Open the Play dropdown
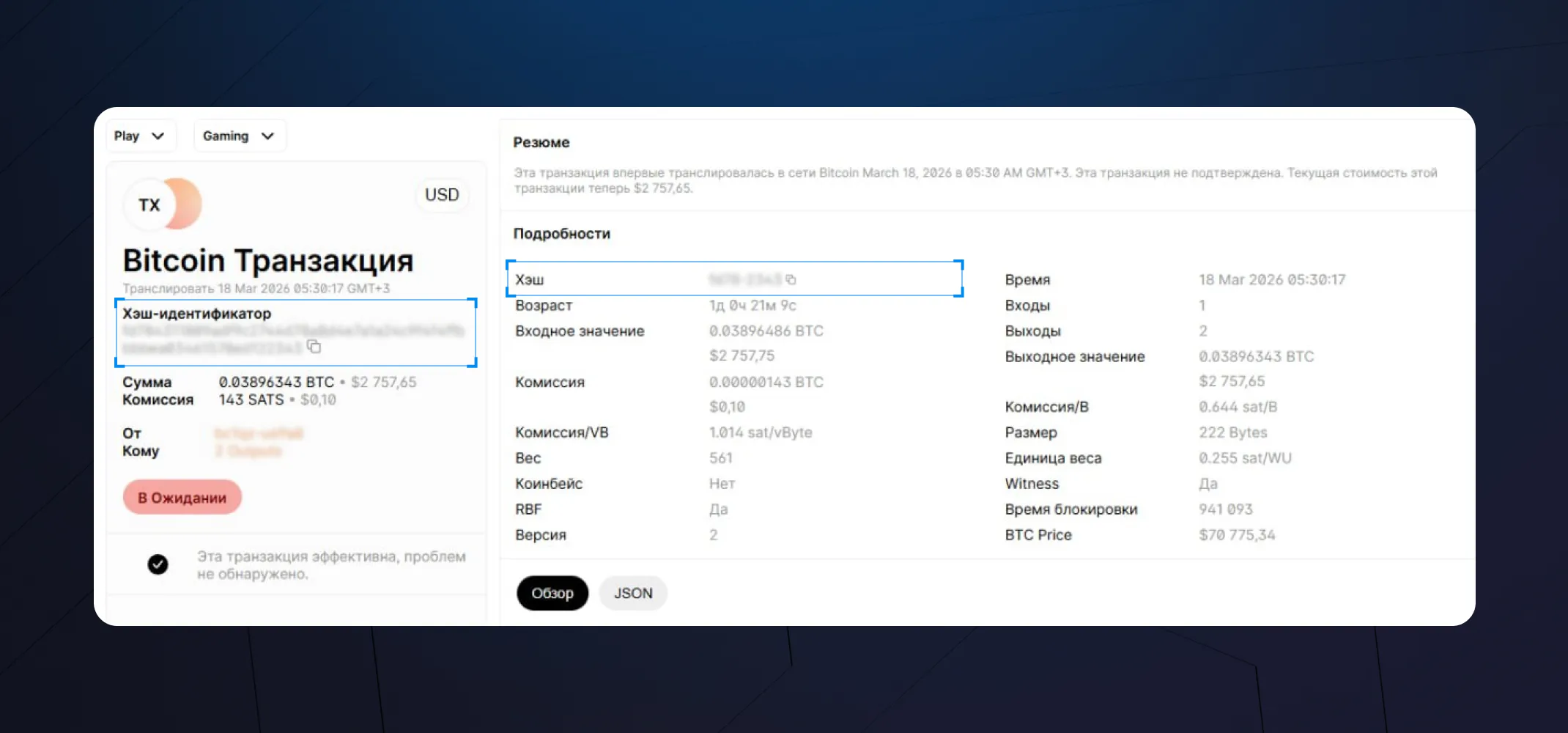Viewport: 1568px width, 733px height. [x=141, y=136]
